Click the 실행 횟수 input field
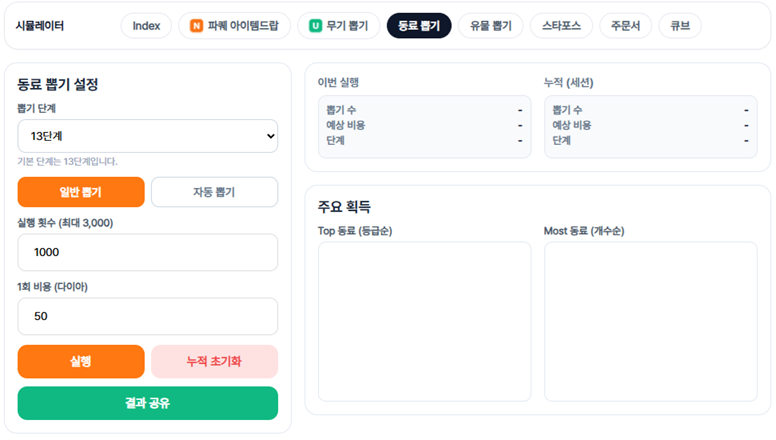The width and height of the screenshot is (776, 440). pyautogui.click(x=147, y=252)
